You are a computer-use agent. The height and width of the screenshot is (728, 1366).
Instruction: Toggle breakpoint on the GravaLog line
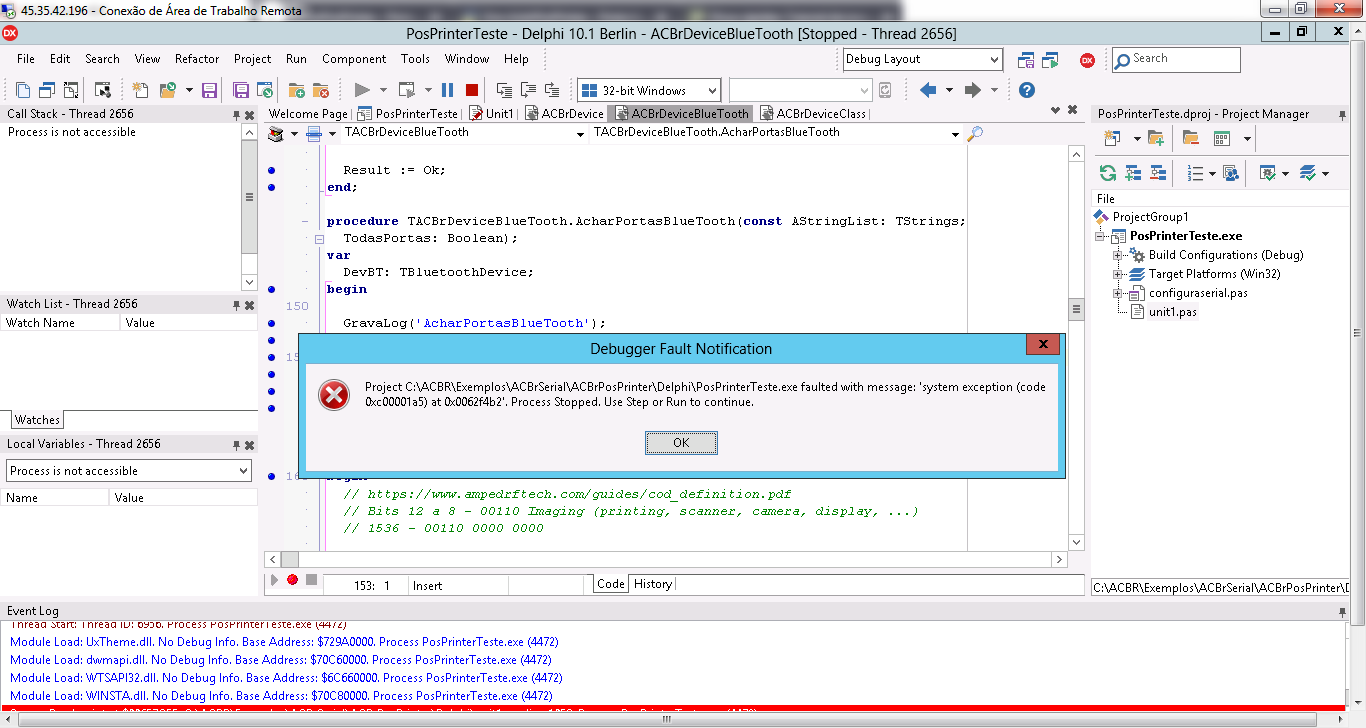[271, 323]
